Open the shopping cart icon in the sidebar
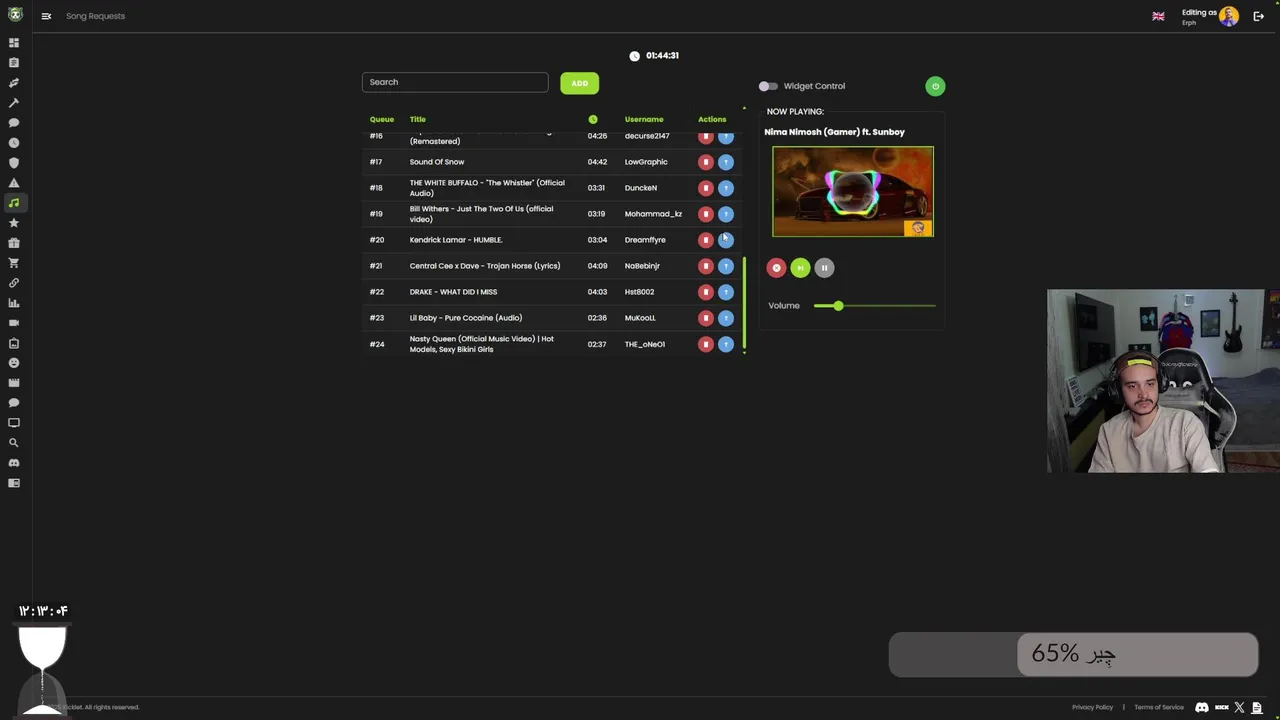The width and height of the screenshot is (1280, 720). pos(14,263)
